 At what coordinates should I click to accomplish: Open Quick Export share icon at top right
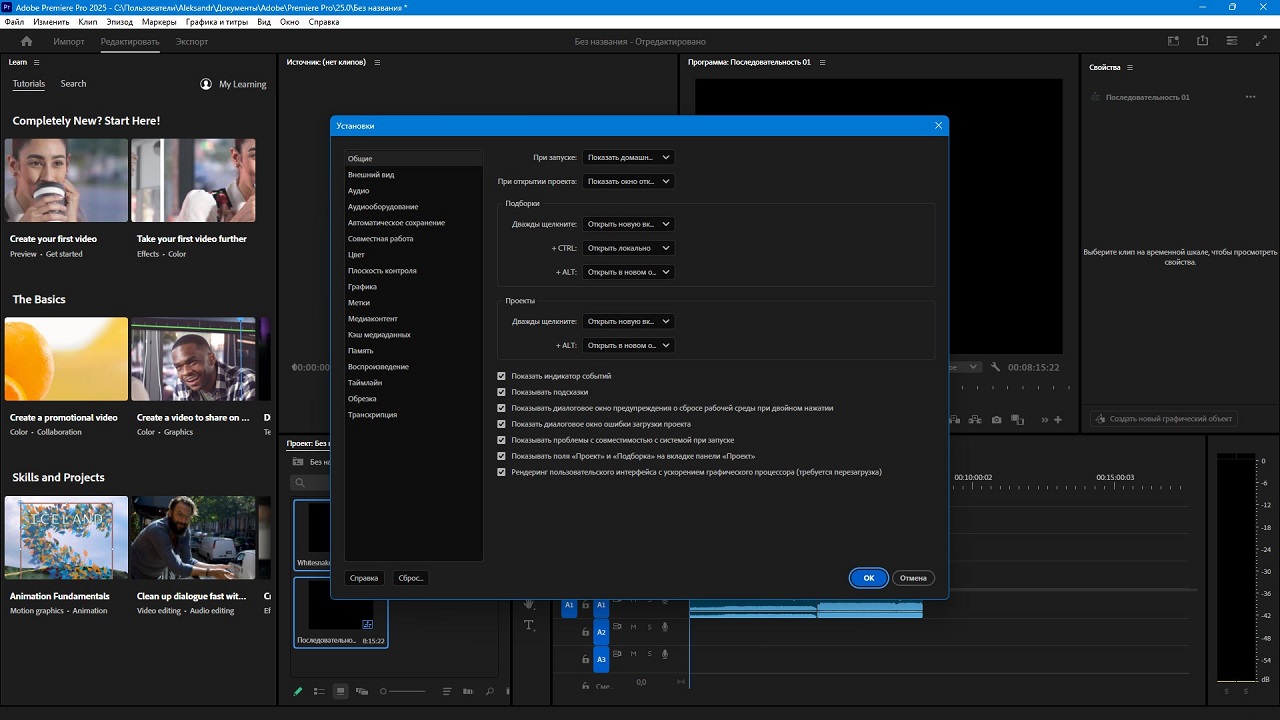[1202, 41]
